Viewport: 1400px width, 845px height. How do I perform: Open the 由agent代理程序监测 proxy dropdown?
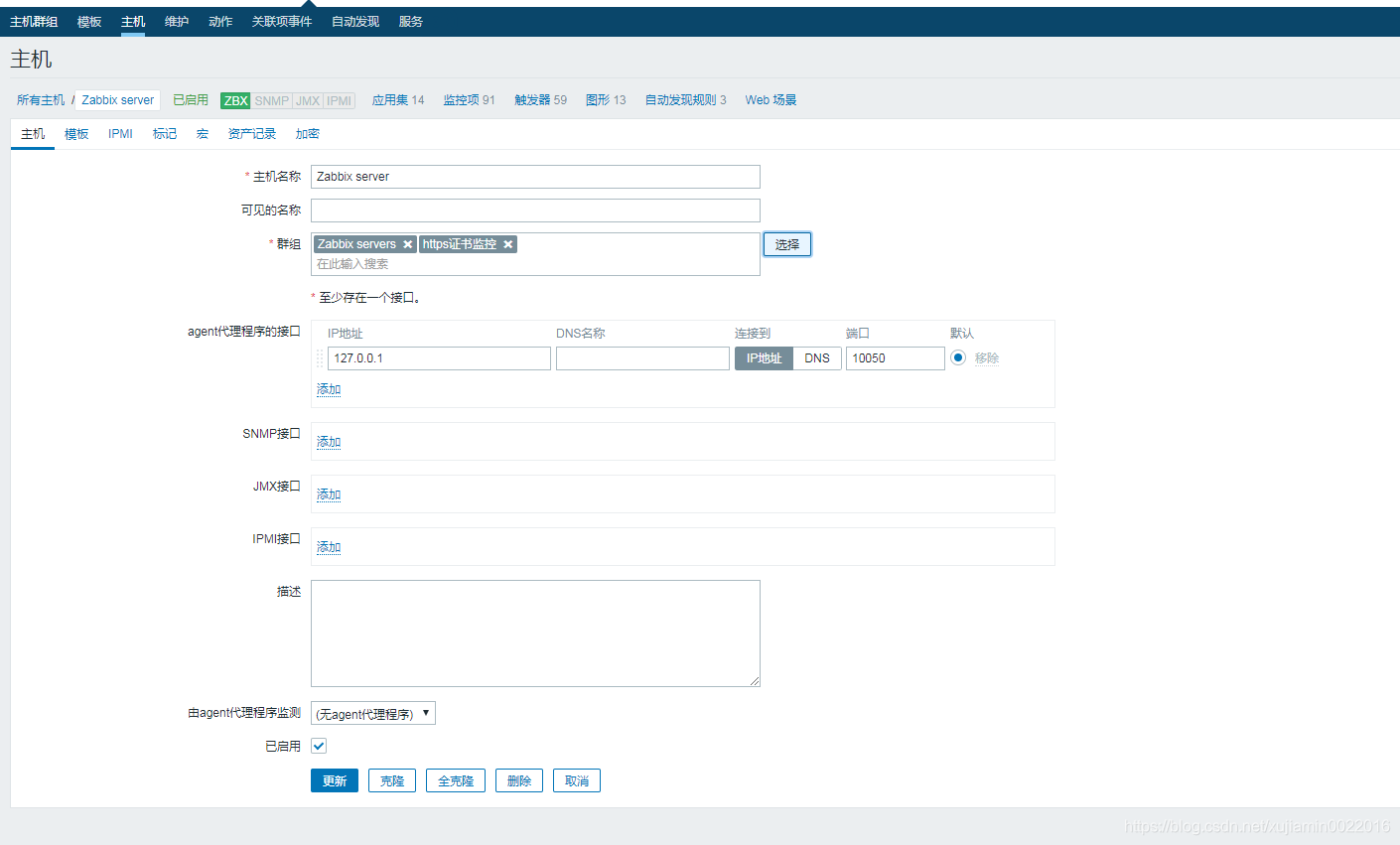coord(373,713)
